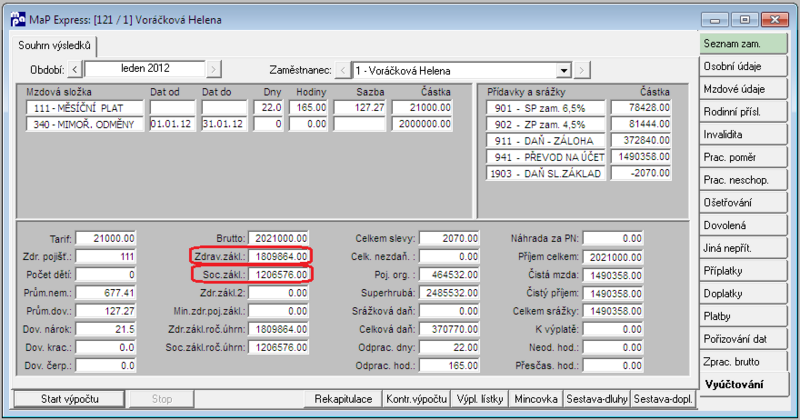Select 901 - SP zam. 6,5% row
Screen dimensions: 800x420
click(x=545, y=108)
